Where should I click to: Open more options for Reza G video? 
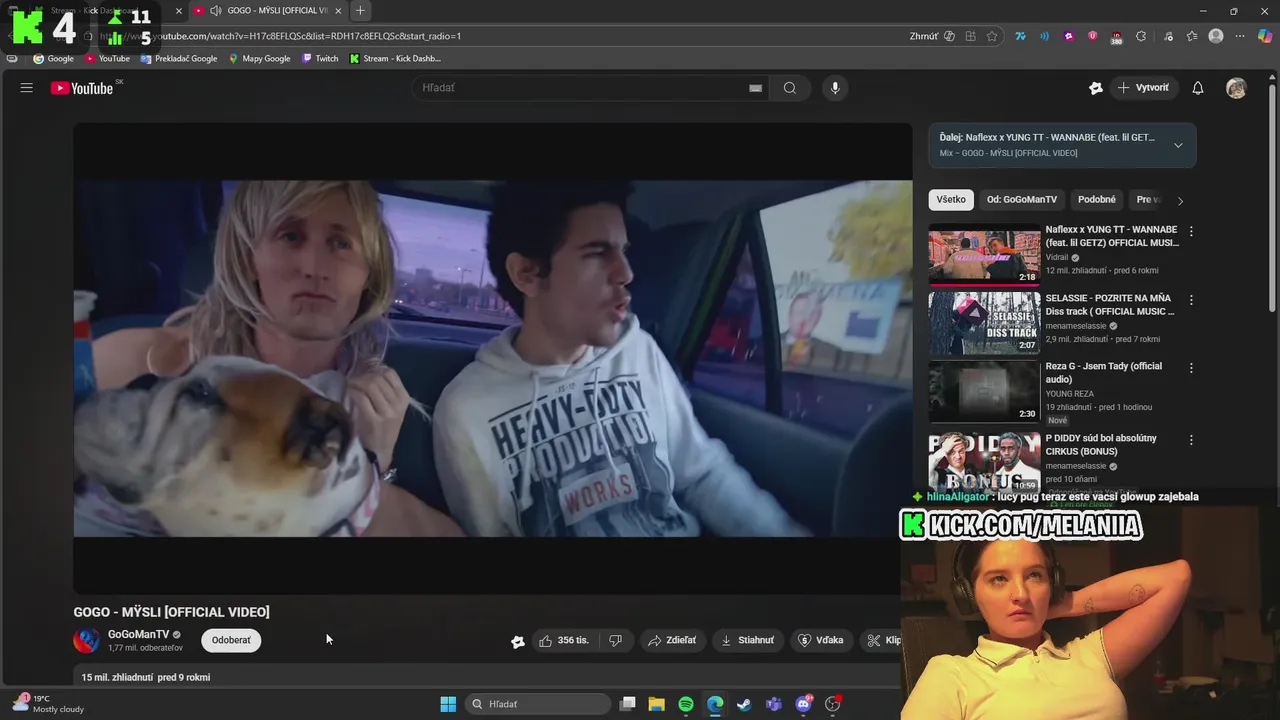tap(1190, 368)
